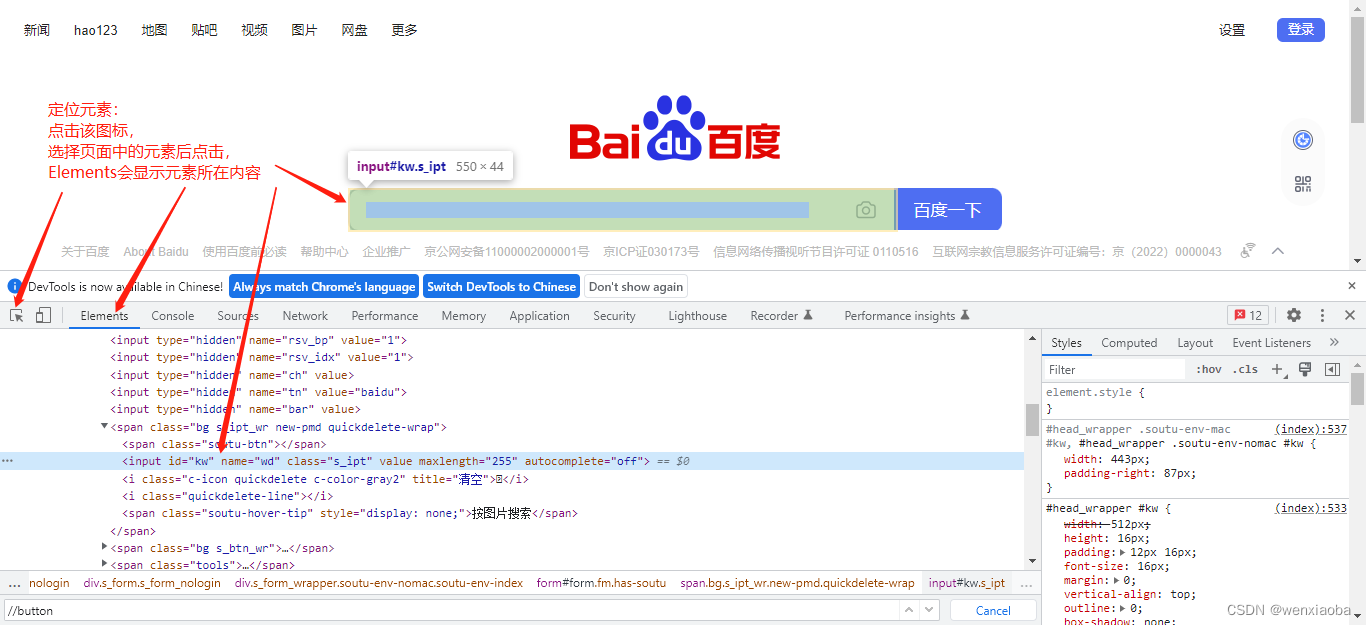This screenshot has height=625, width=1366.
Task: Click the footer accessibility icon next to license
Action: click(1248, 251)
